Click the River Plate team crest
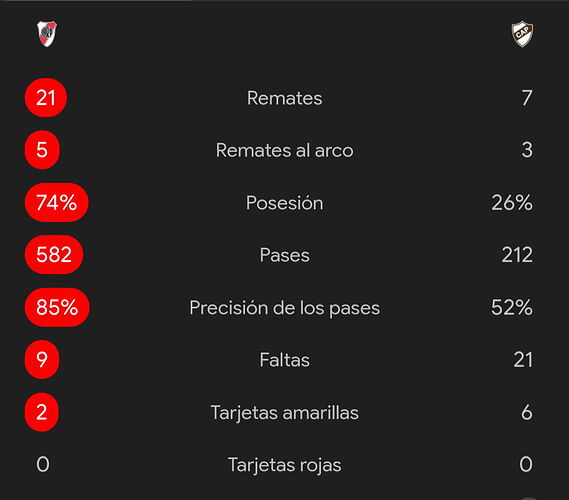569x500 pixels. [x=47, y=34]
